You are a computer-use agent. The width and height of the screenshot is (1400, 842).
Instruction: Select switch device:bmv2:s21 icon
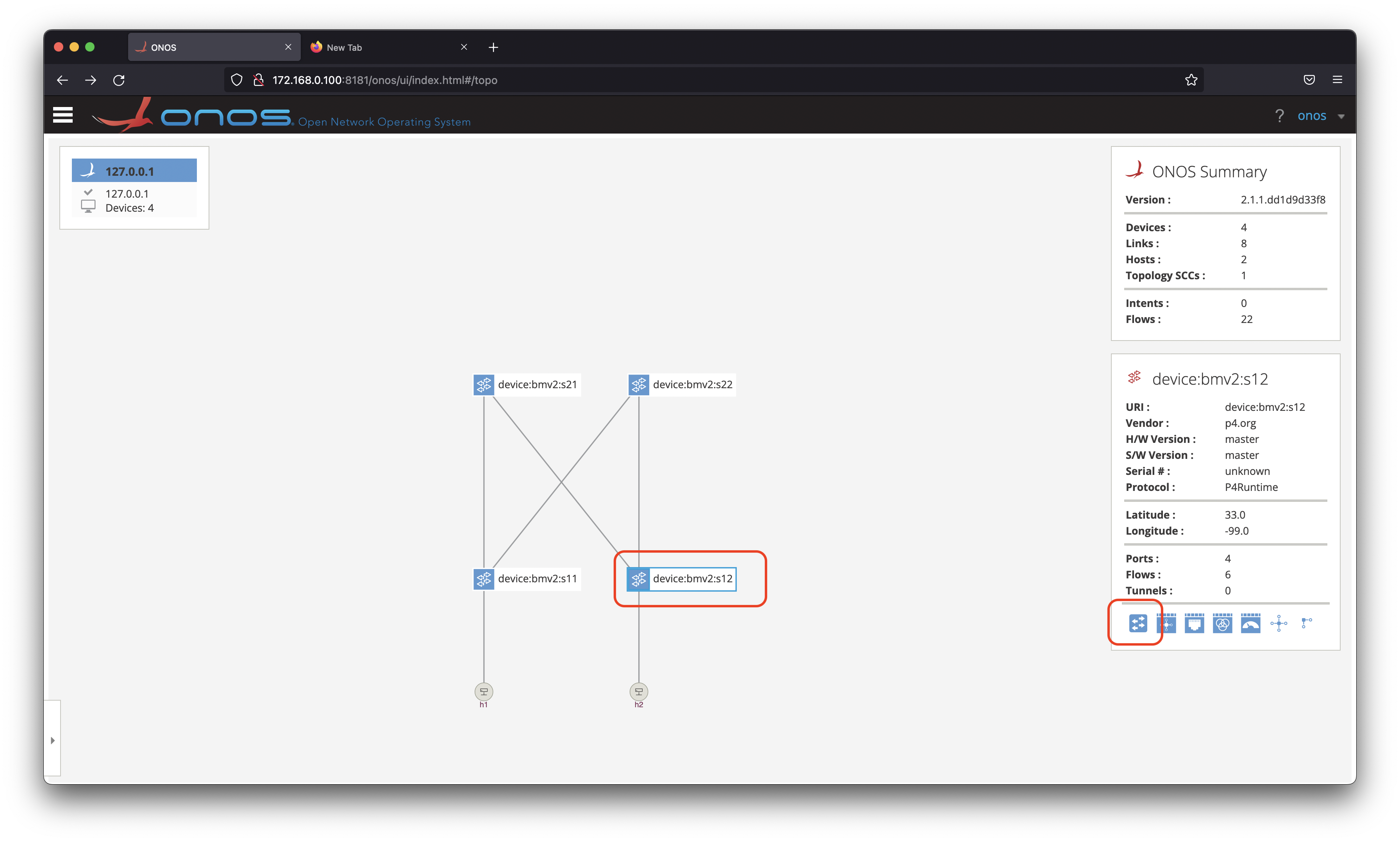484,385
